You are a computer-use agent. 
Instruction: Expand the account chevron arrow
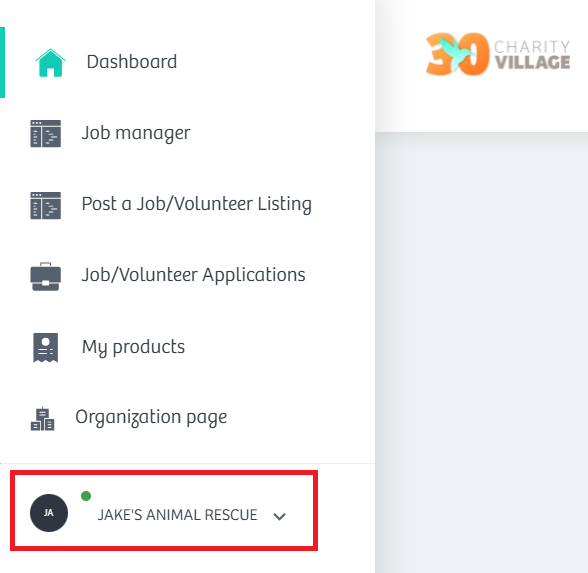coord(279,516)
